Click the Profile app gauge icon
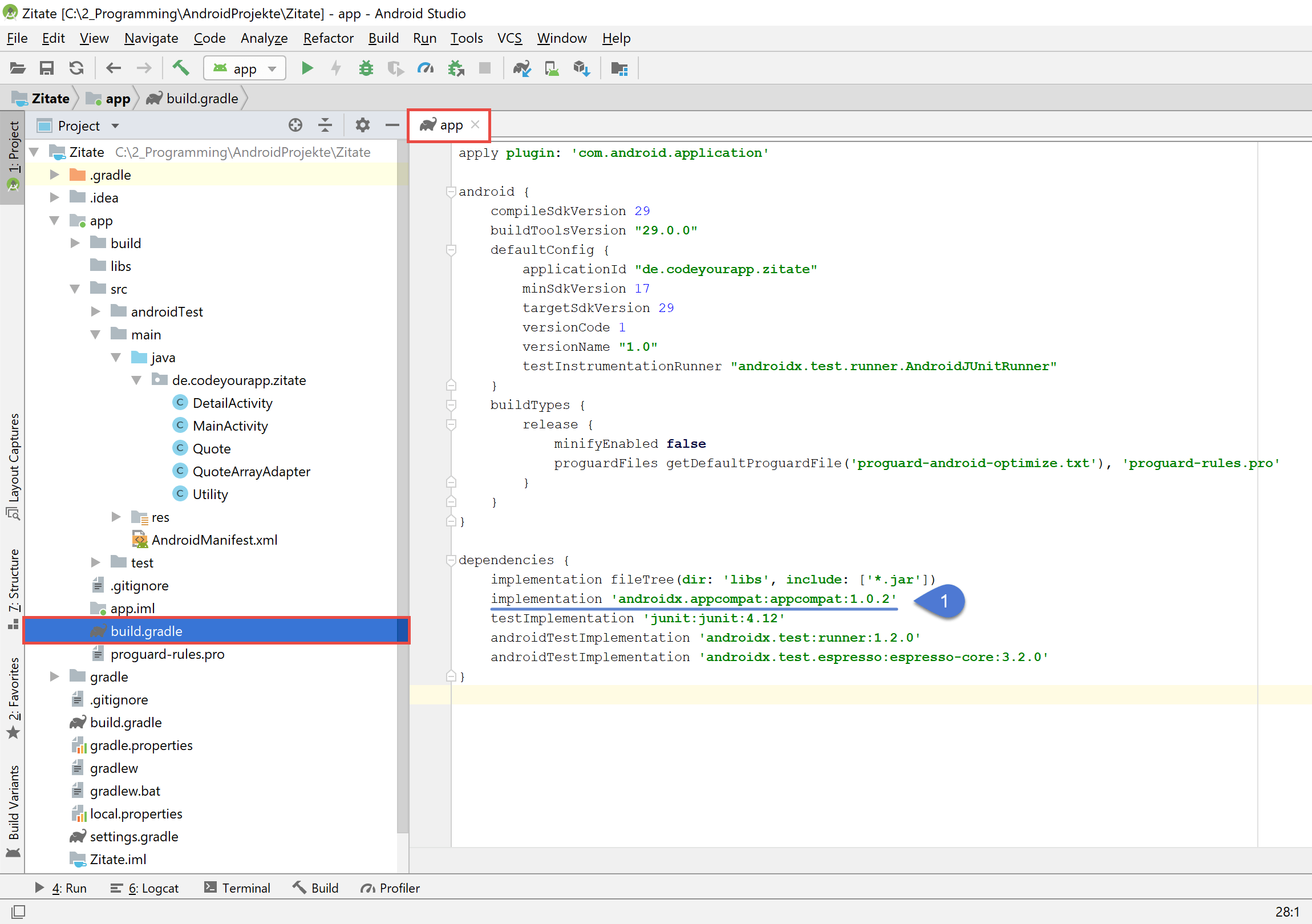Image resolution: width=1312 pixels, height=924 pixels. coord(426,68)
